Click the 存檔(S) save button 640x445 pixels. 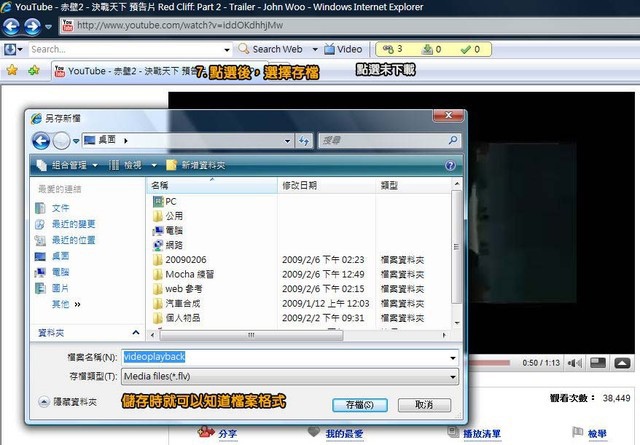click(x=360, y=405)
